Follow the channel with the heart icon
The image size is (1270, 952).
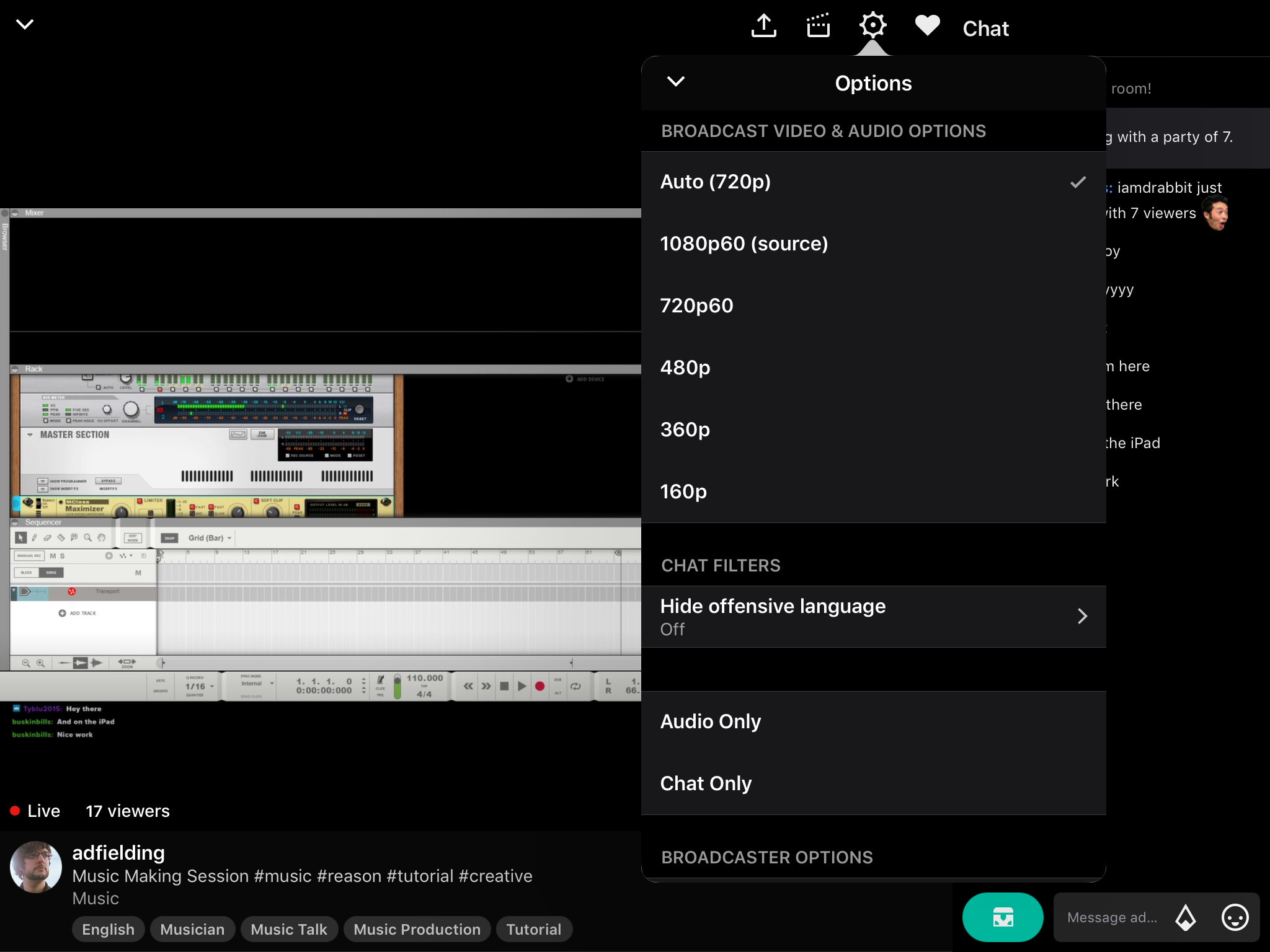[927, 26]
